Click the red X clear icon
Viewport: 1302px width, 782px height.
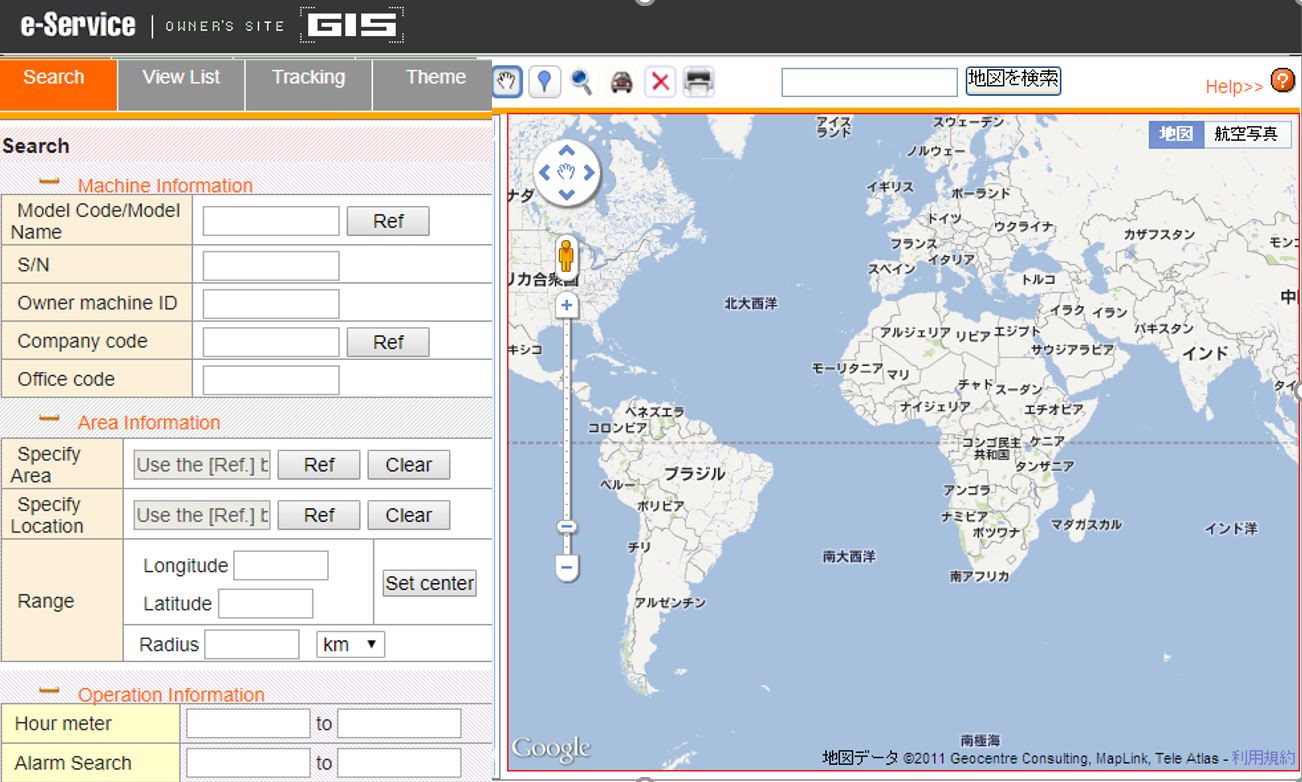(661, 82)
